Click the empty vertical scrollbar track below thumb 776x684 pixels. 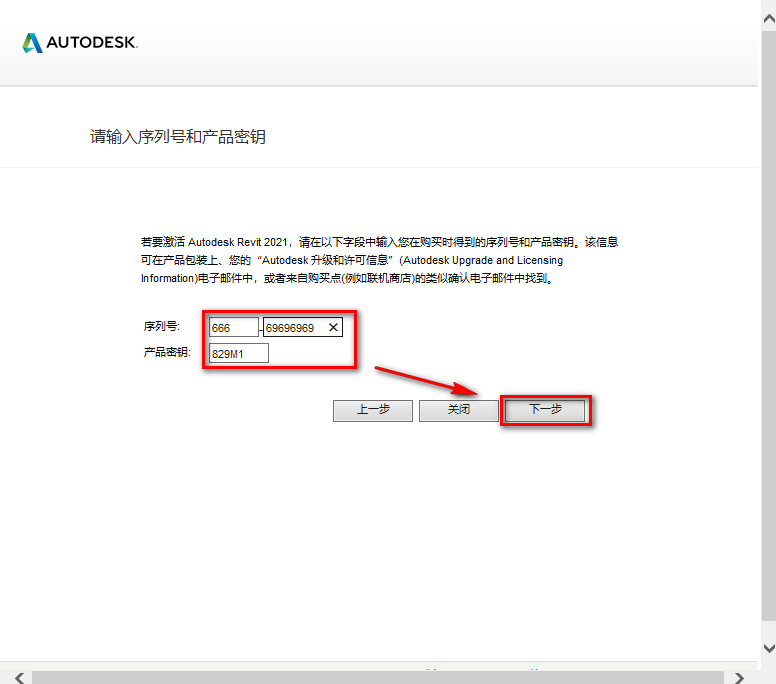pos(768,628)
